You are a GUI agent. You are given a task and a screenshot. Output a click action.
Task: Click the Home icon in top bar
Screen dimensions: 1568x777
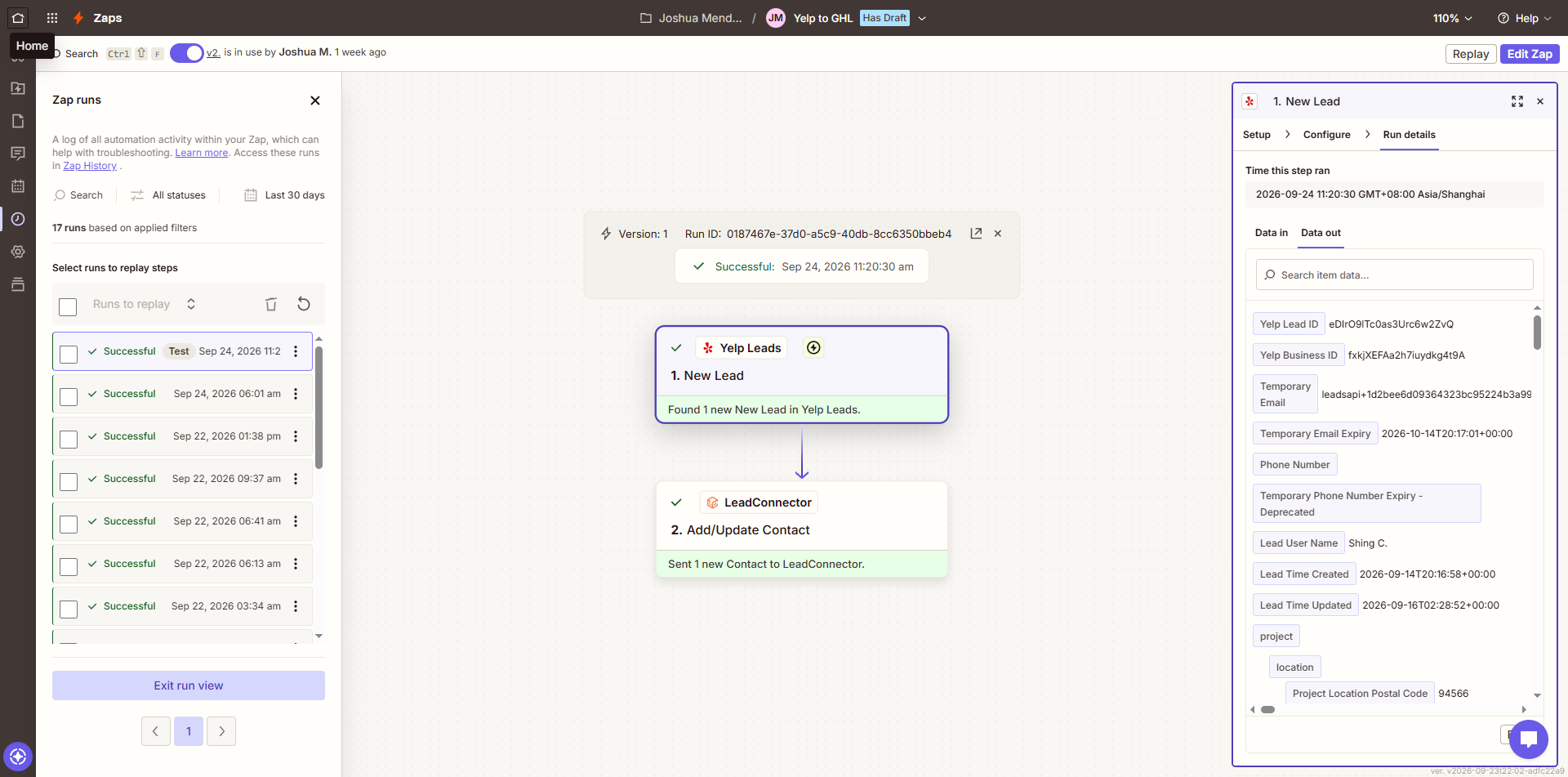(x=18, y=18)
